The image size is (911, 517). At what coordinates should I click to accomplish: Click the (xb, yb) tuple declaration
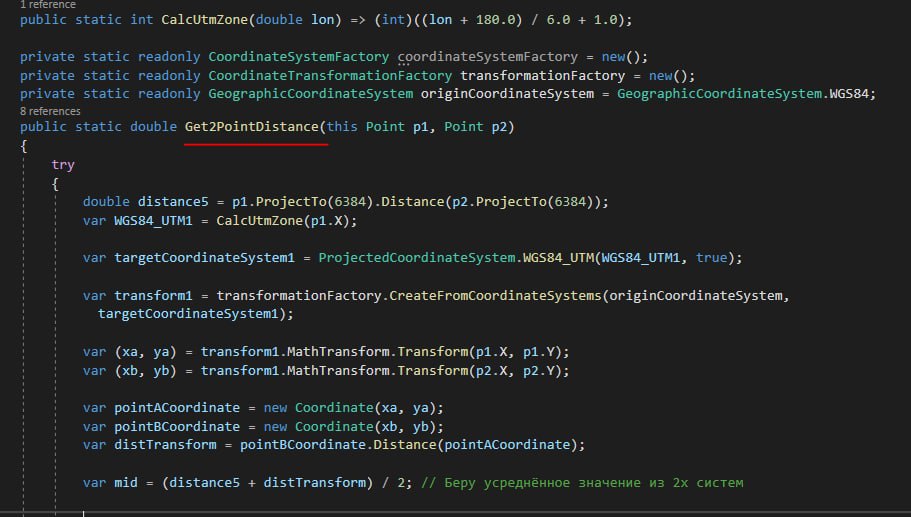[x=145, y=371]
